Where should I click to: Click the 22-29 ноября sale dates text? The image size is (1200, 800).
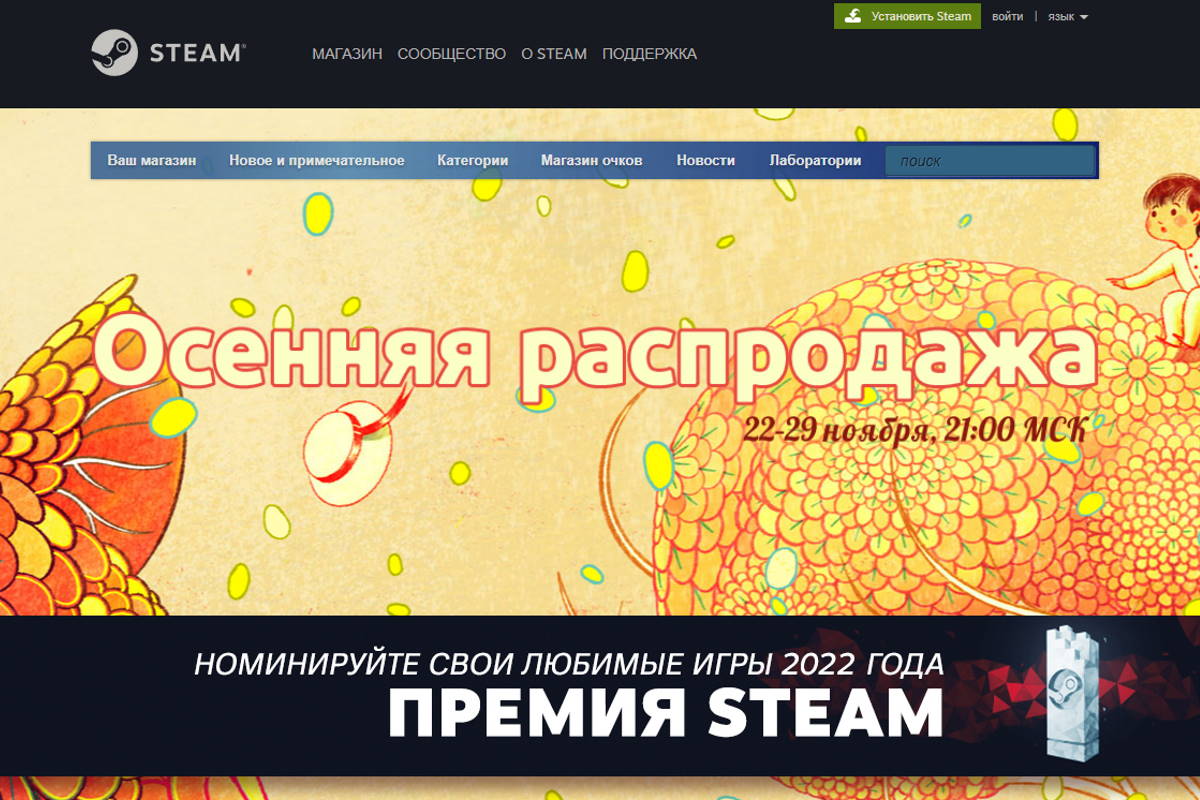coord(912,430)
